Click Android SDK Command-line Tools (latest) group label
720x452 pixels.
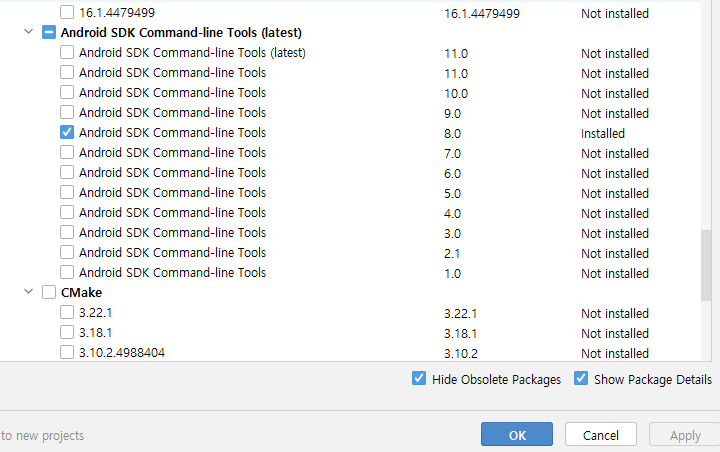click(x=181, y=33)
